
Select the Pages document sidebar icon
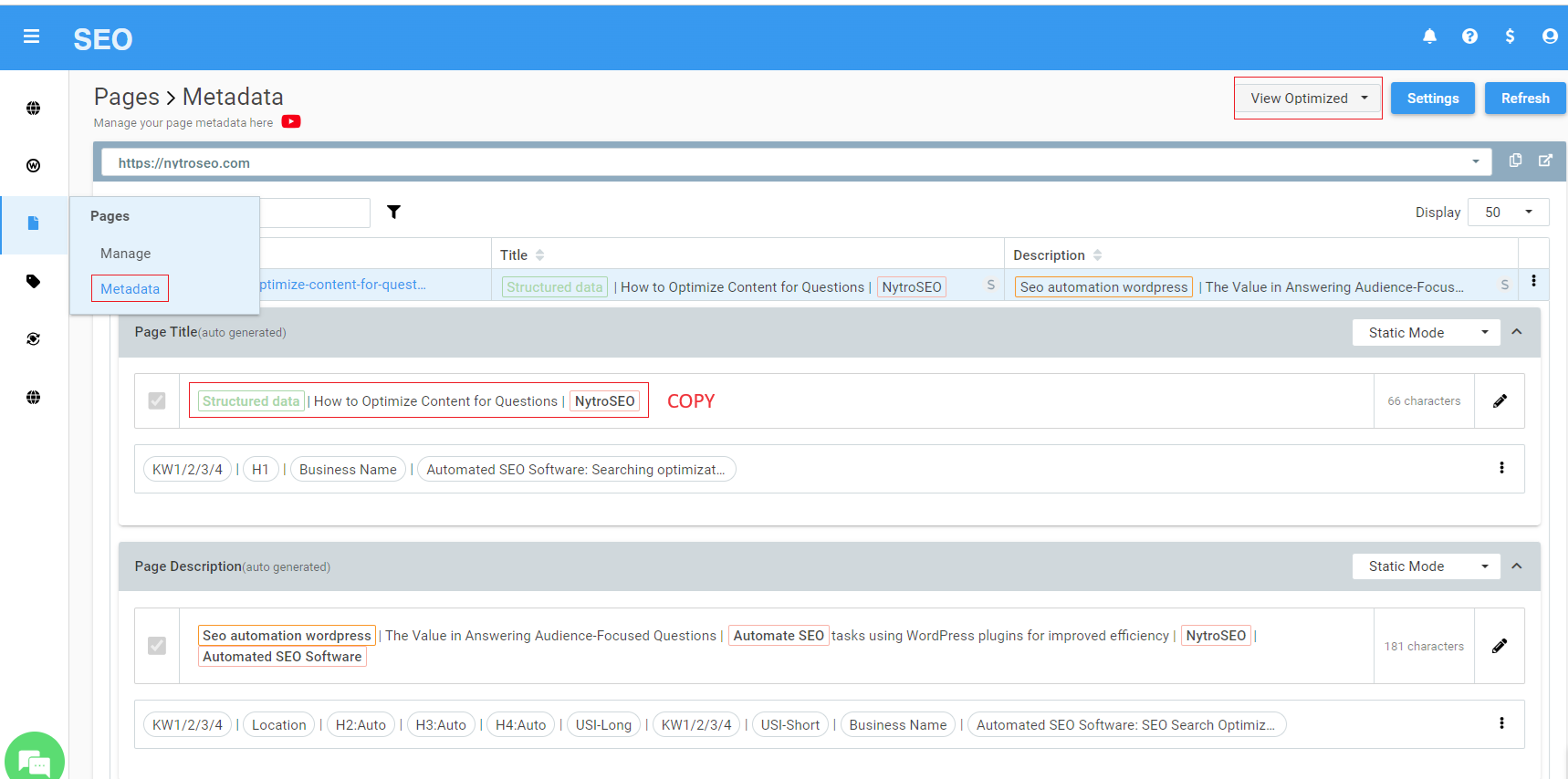point(34,223)
